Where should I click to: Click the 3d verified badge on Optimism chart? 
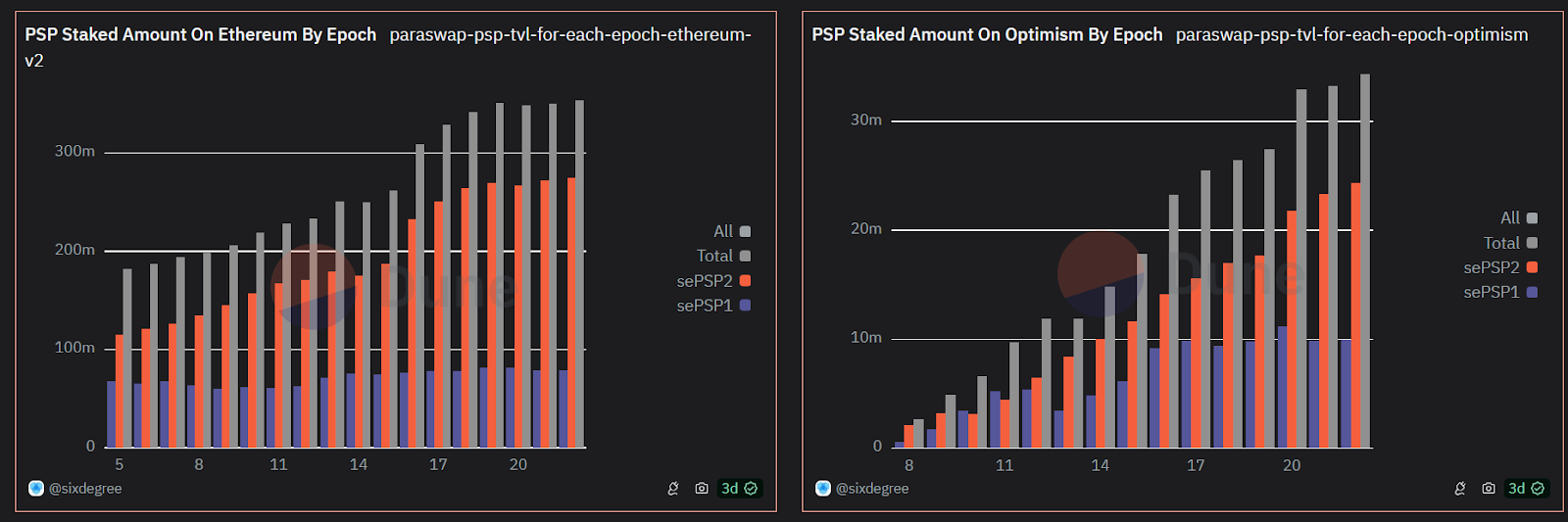(1526, 488)
